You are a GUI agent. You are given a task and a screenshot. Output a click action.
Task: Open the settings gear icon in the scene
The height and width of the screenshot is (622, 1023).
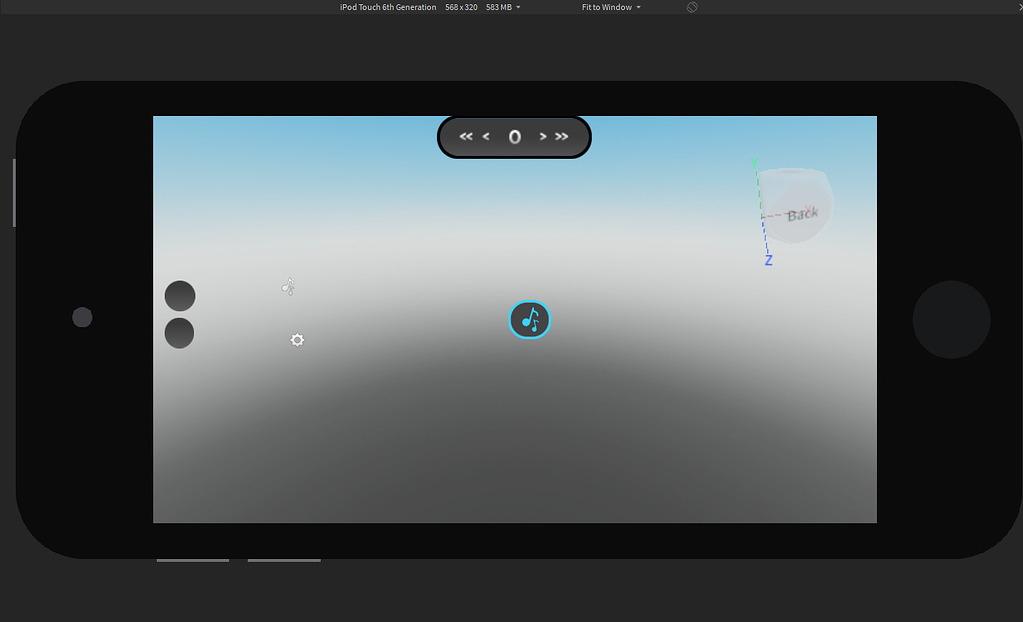297,340
